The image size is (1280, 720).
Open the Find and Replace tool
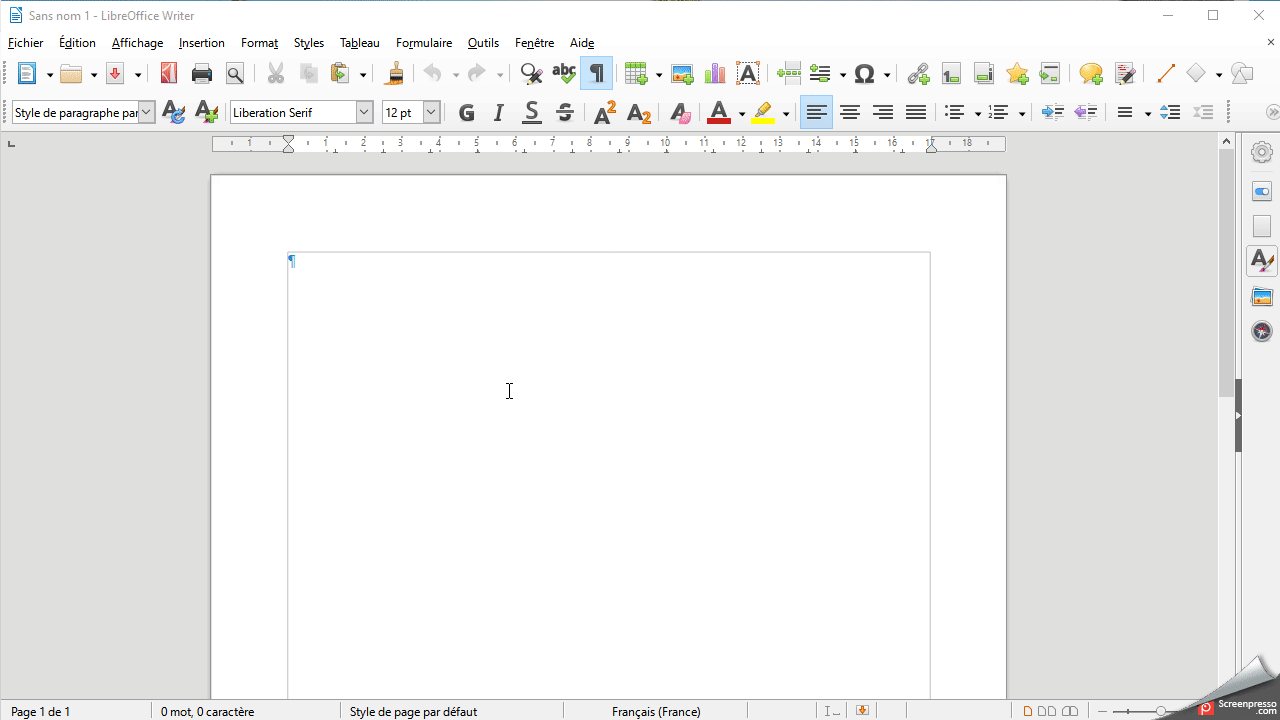click(531, 73)
